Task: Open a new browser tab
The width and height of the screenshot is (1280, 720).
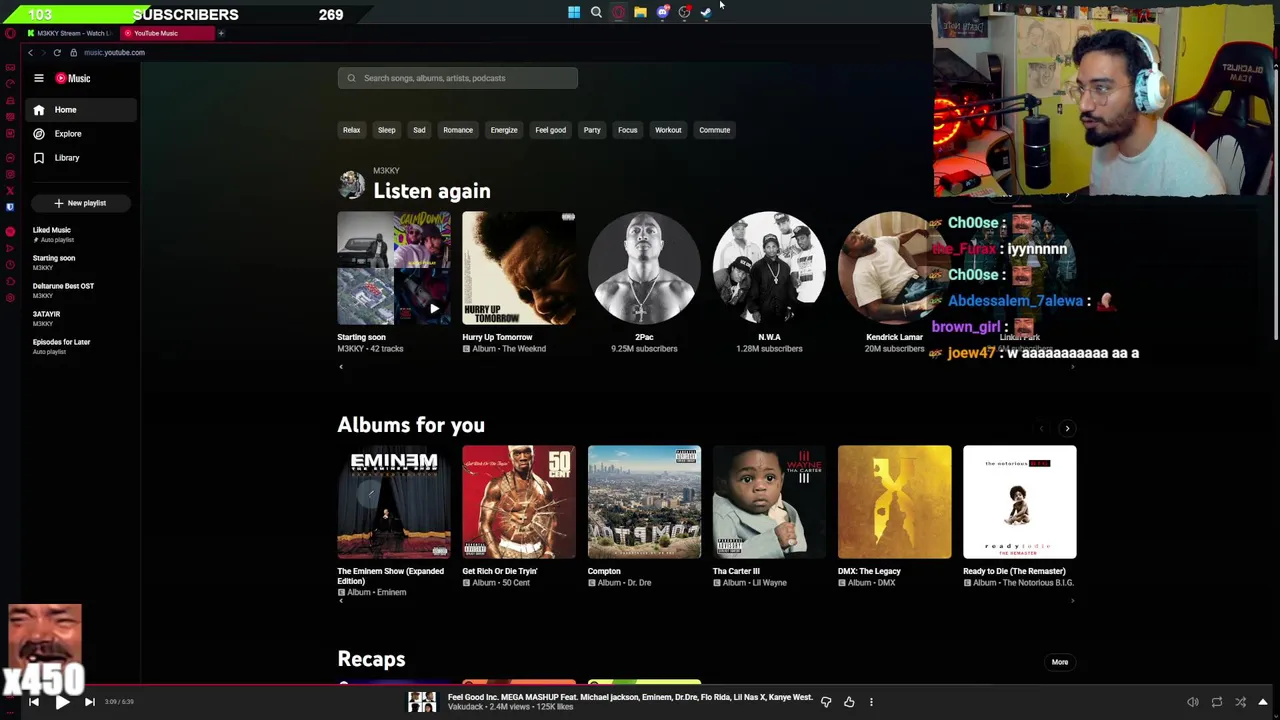Action: pos(221,33)
